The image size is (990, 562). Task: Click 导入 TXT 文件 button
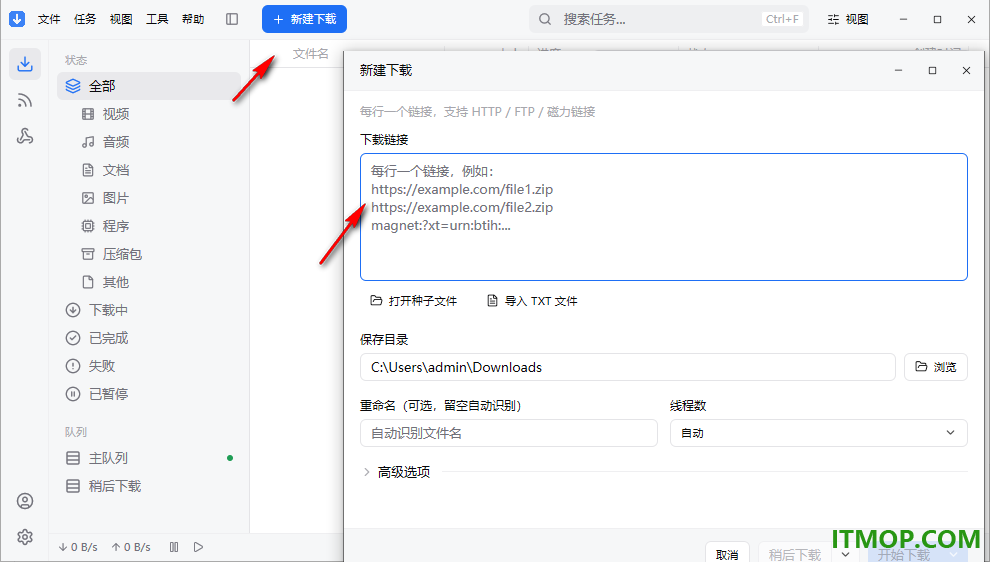coord(532,301)
